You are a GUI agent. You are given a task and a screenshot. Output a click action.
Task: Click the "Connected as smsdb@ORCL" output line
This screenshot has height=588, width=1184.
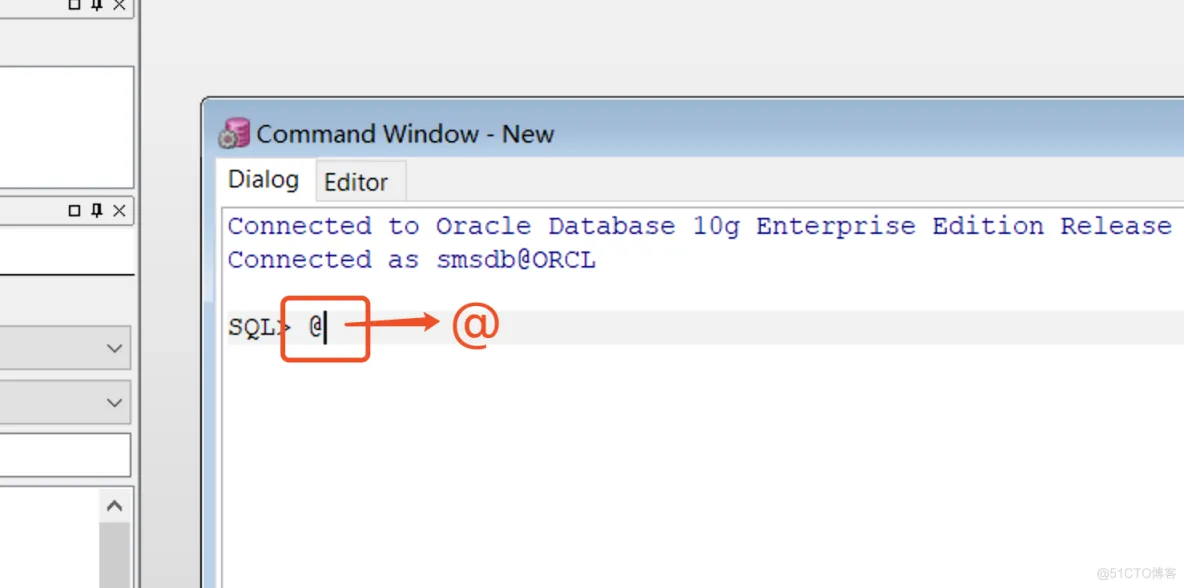pos(411,260)
